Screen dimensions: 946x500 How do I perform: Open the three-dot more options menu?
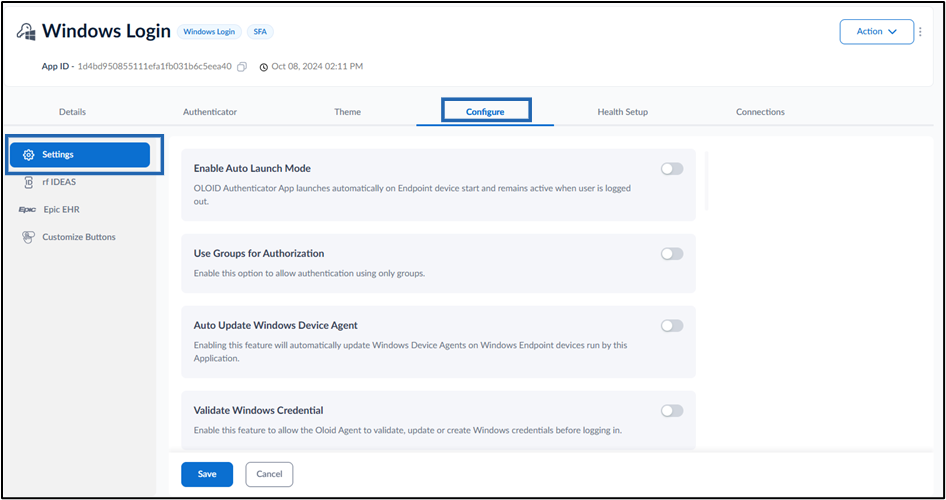(x=920, y=32)
